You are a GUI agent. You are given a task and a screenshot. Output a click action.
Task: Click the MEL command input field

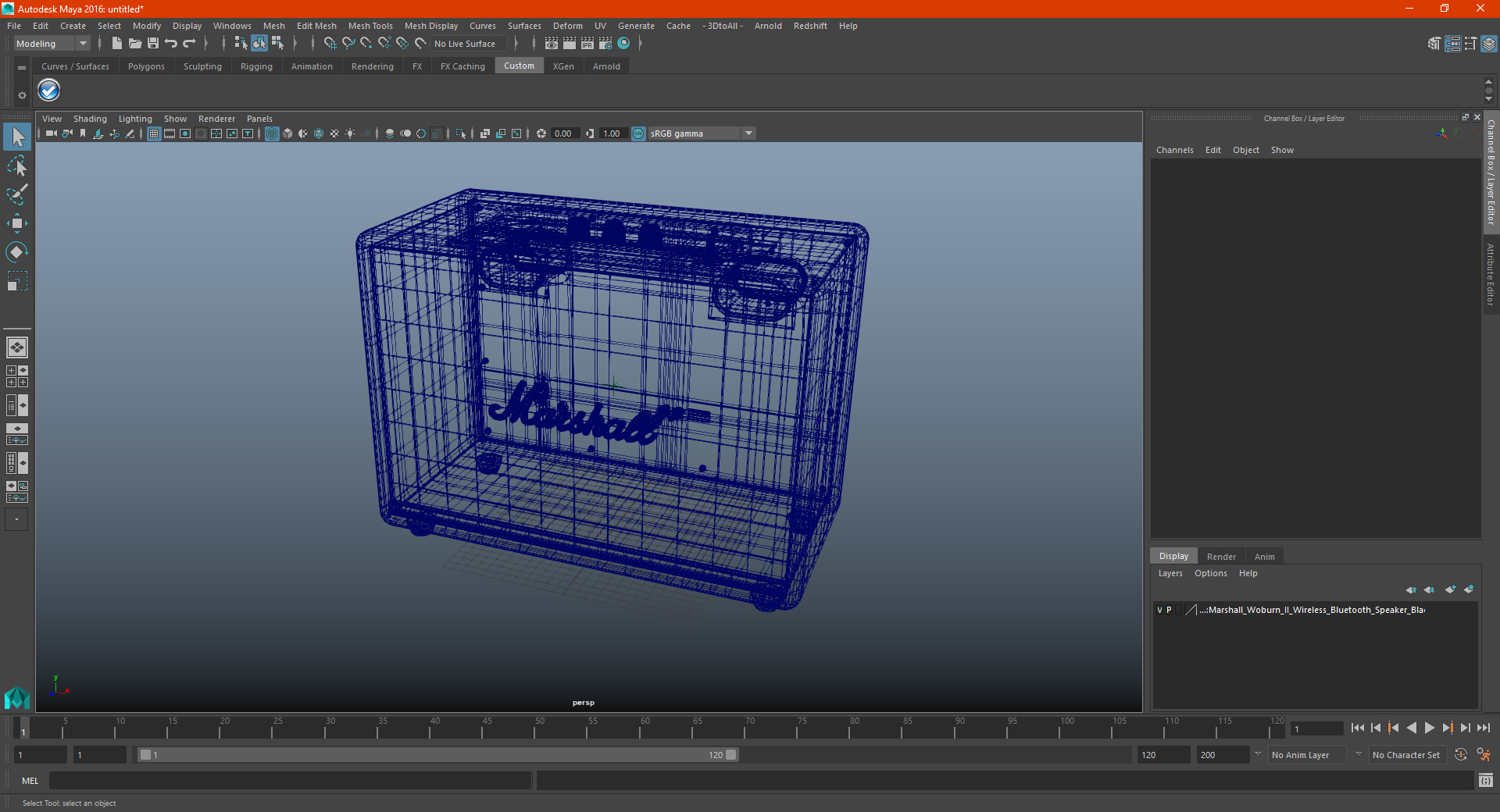tap(291, 780)
